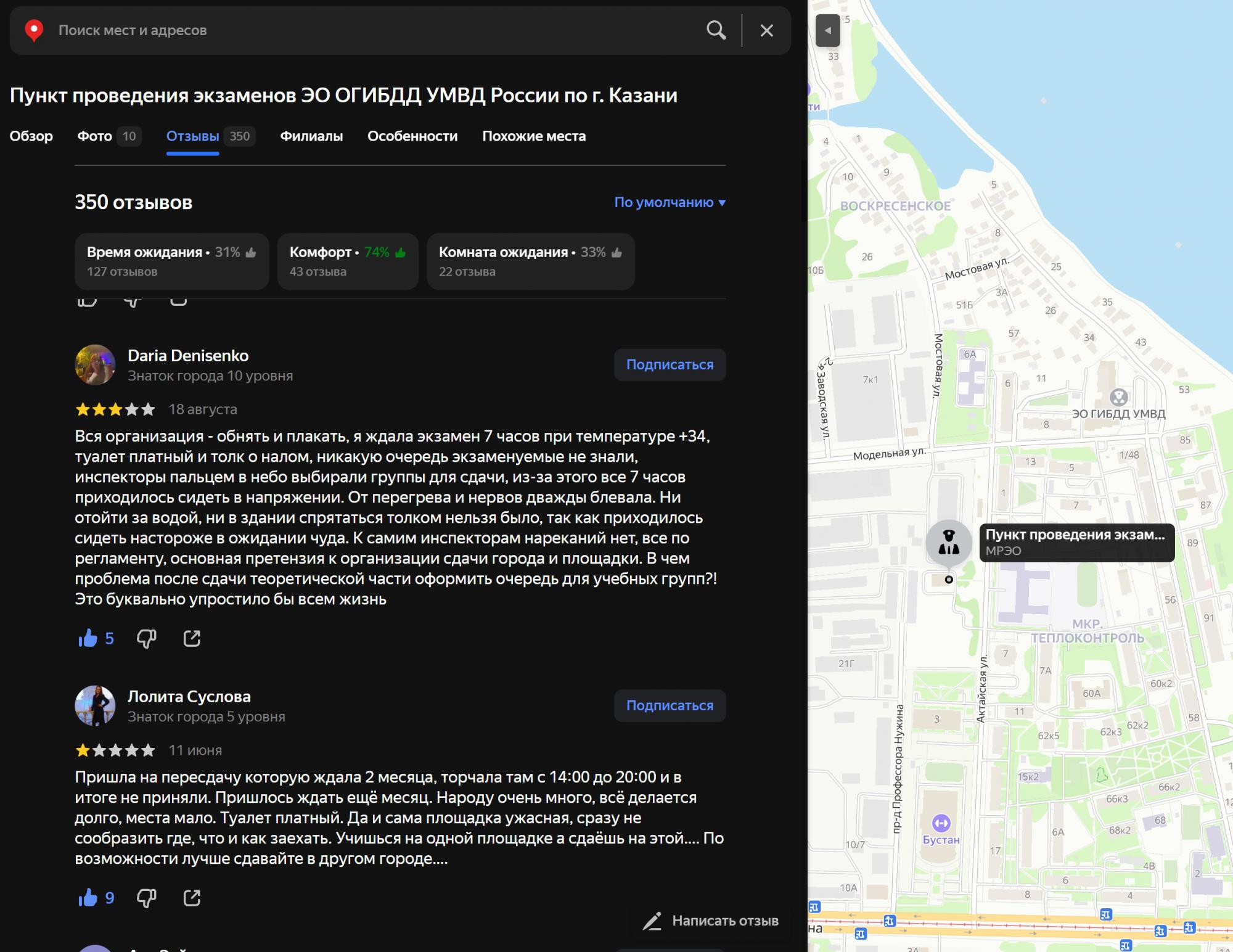1233x952 pixels.
Task: Click the Бустан map marker icon
Action: pyautogui.click(x=941, y=823)
